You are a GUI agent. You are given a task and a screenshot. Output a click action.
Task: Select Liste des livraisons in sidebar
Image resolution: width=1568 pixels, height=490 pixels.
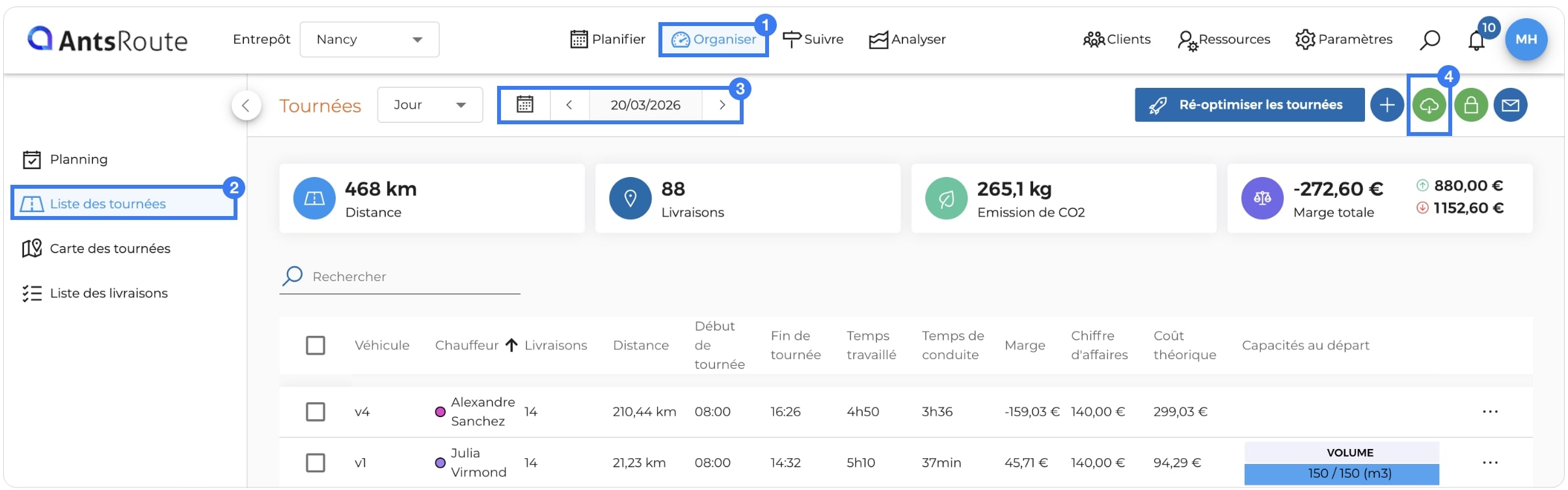click(x=95, y=293)
